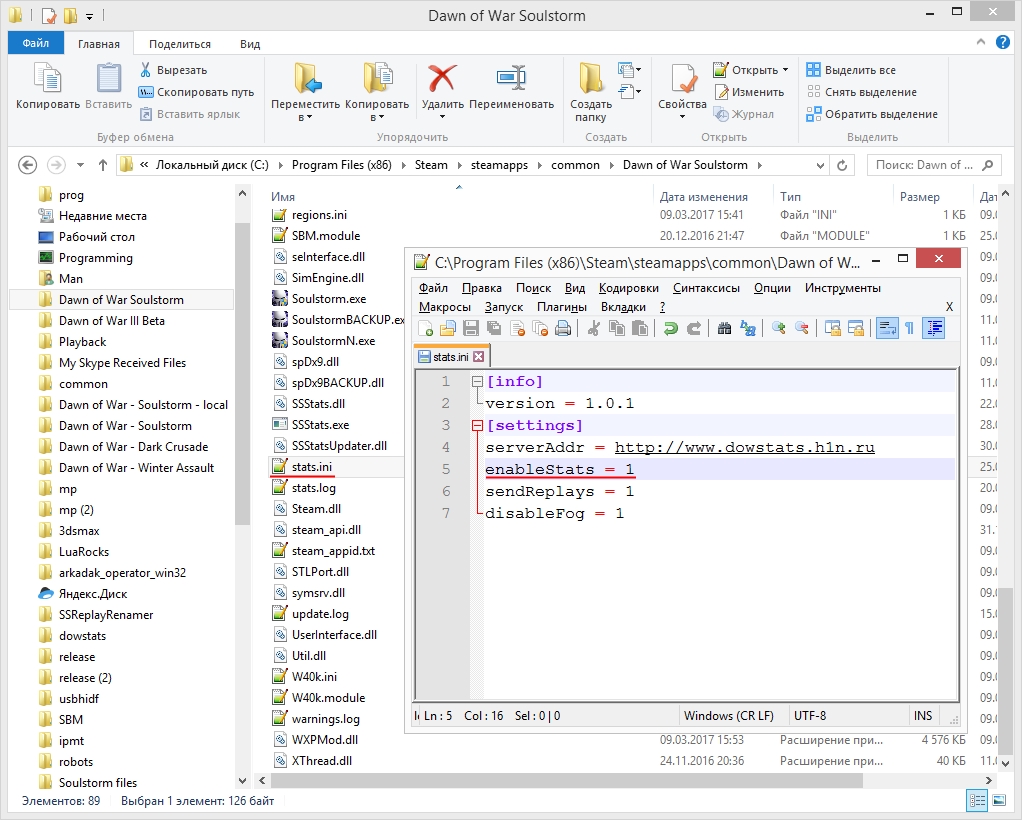Click Переименовать ribbon icon
The image size is (1022, 820).
pos(511,78)
